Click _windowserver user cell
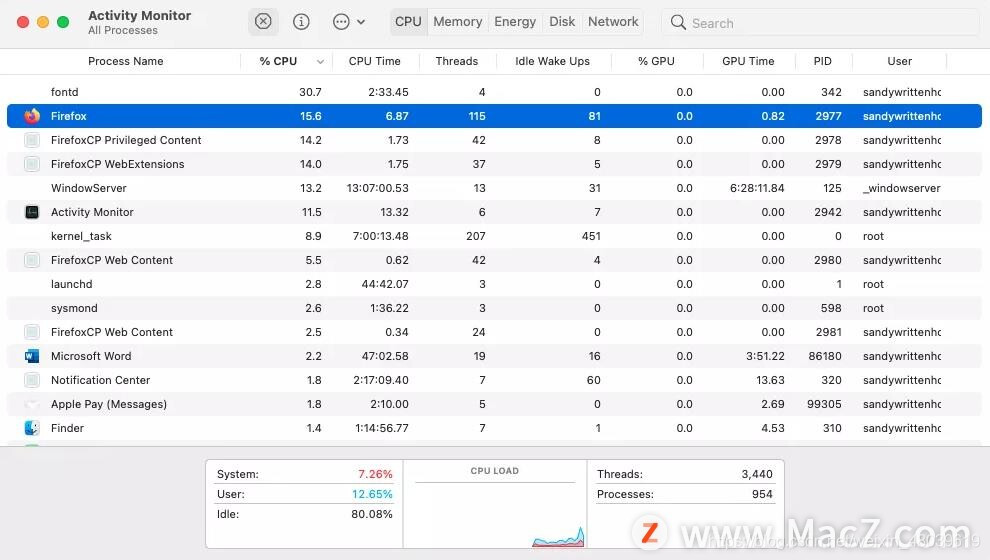 pyautogui.click(x=902, y=188)
